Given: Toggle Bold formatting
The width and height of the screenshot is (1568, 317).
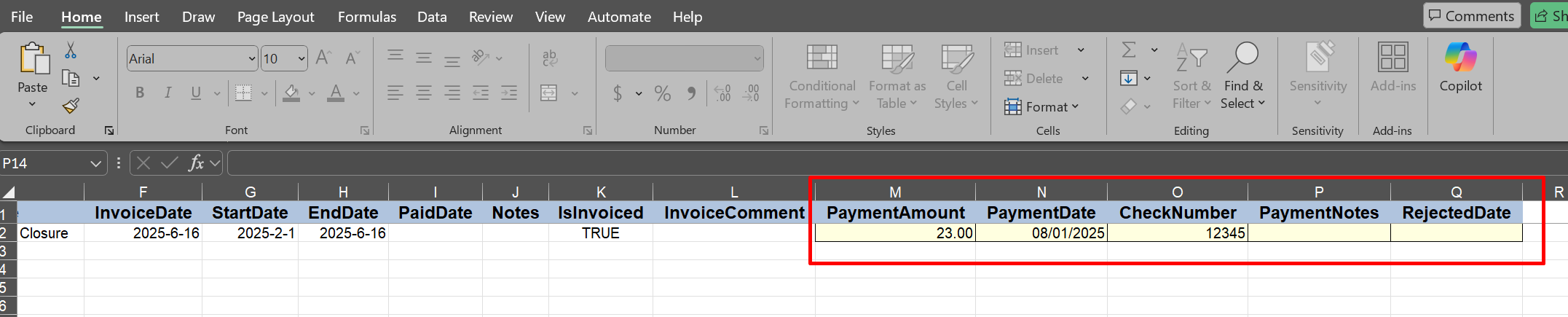Looking at the screenshot, I should [x=140, y=93].
